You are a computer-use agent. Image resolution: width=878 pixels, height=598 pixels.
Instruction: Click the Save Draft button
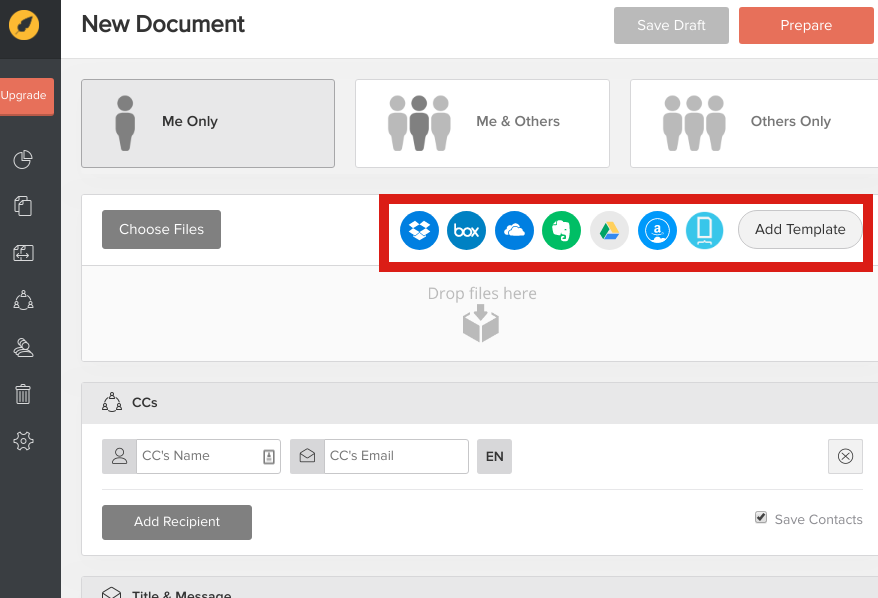pyautogui.click(x=671, y=25)
